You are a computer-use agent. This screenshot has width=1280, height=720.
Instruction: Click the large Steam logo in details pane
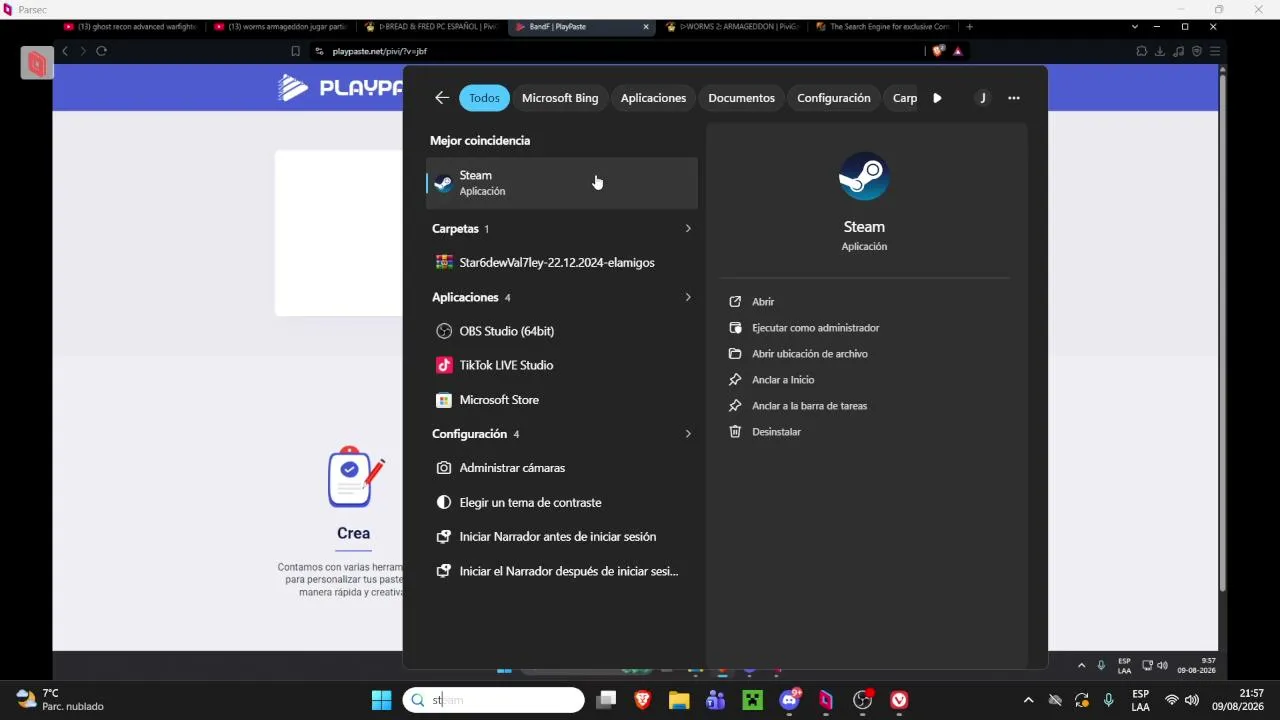[864, 177]
